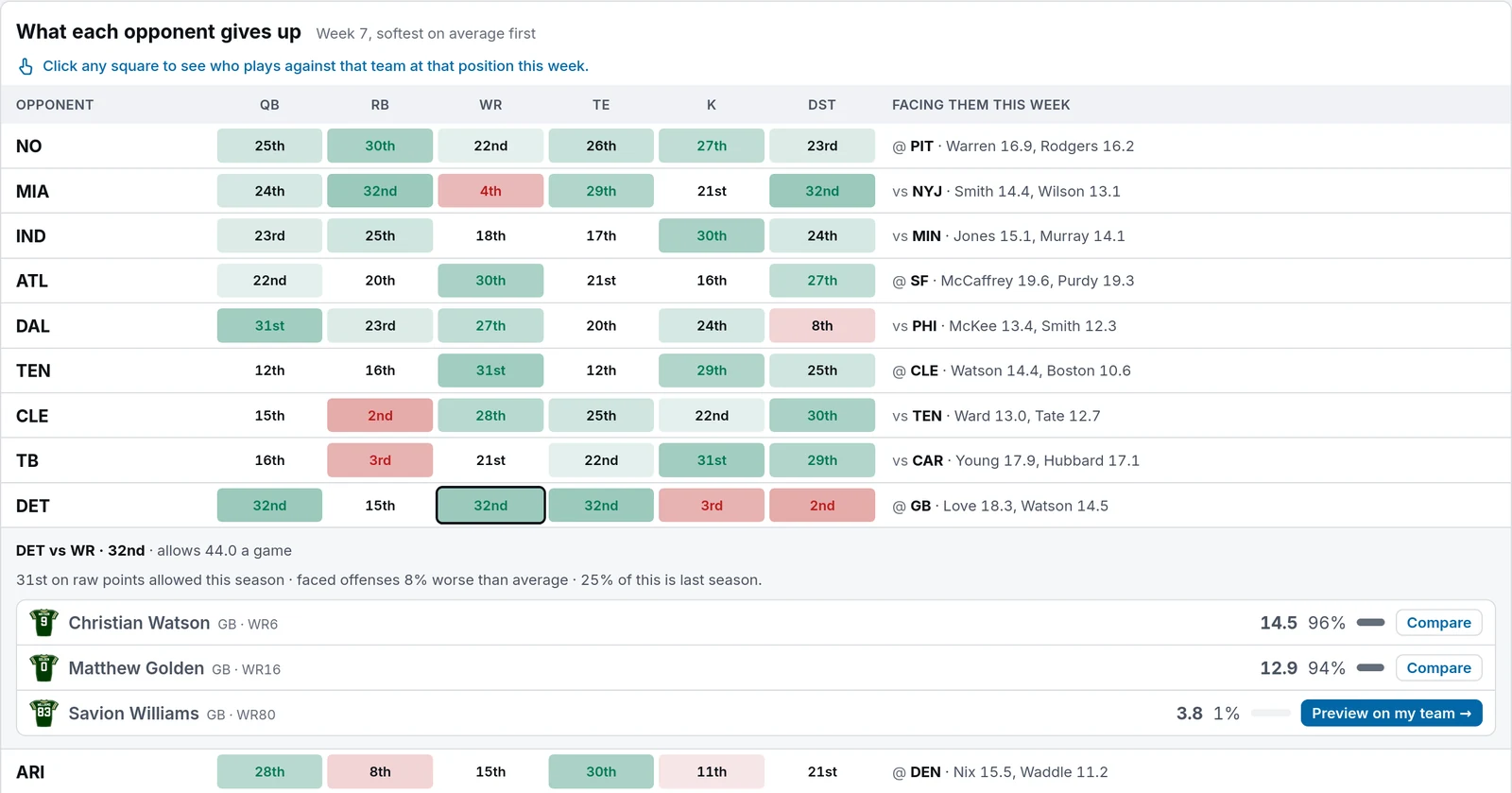Image resolution: width=1512 pixels, height=793 pixels.
Task: Click Savion Williams' 1% roster bar
Action: (1271, 714)
